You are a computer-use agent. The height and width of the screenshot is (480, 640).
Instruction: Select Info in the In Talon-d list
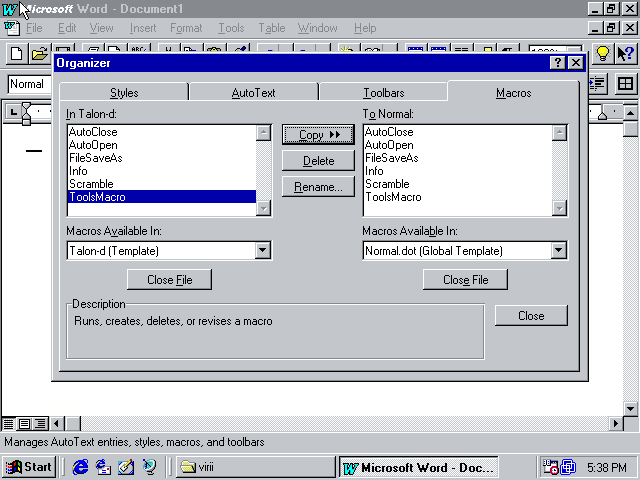click(162, 171)
